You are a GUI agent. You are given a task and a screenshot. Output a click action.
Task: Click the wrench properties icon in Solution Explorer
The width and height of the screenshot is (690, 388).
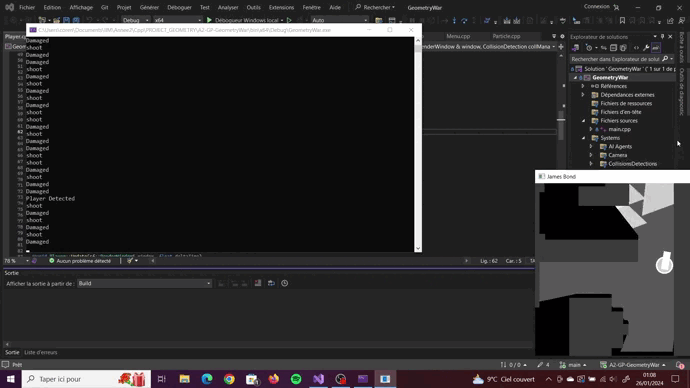point(646,48)
